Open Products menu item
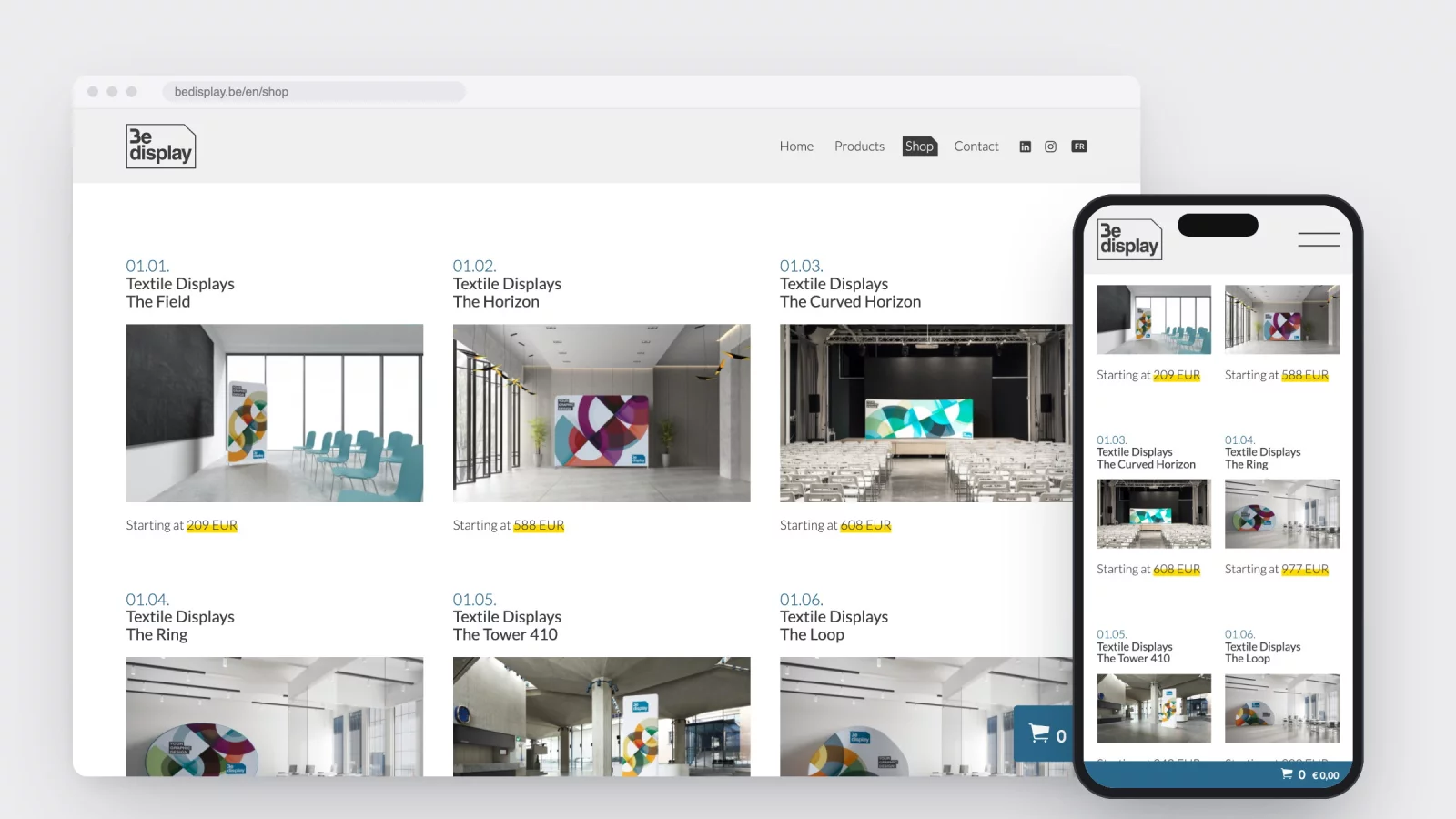Screen dimensions: 1456x819 click(859, 147)
